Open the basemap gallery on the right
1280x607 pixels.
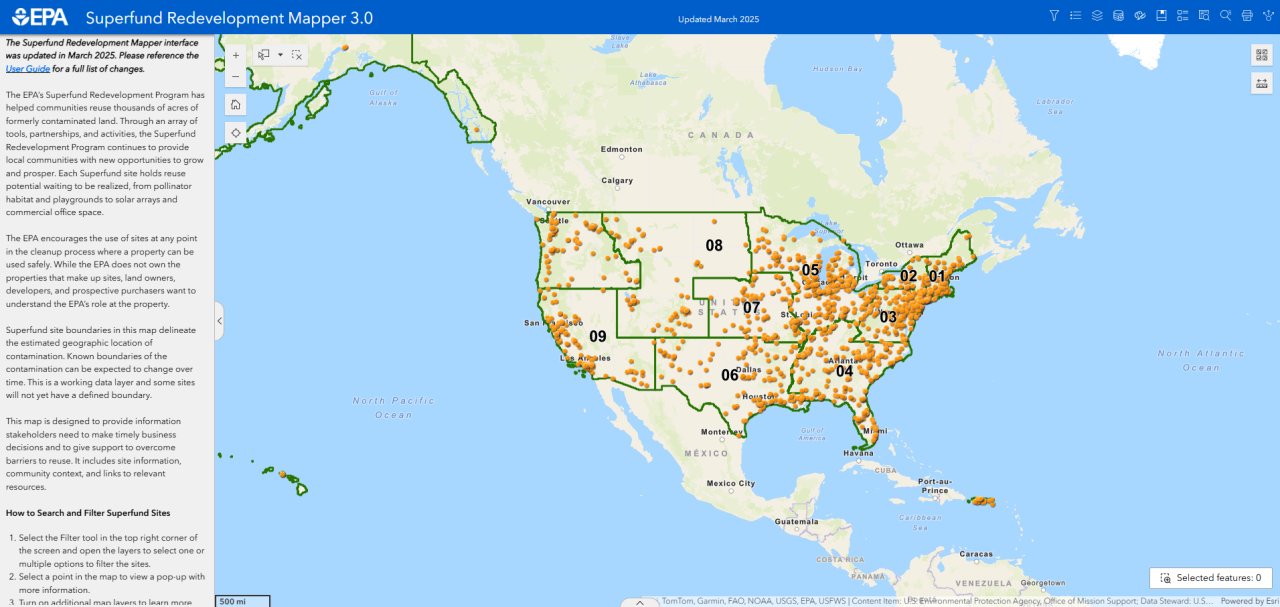[1261, 54]
